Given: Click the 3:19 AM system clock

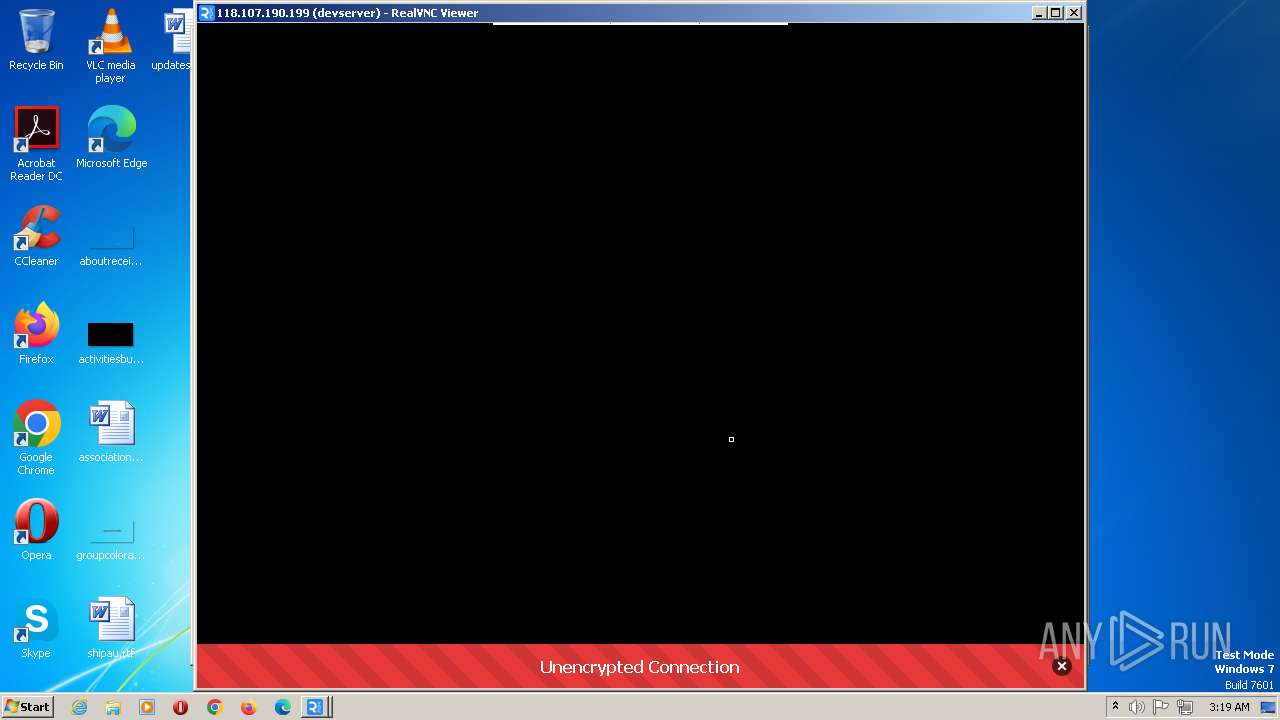Looking at the screenshot, I should point(1229,707).
